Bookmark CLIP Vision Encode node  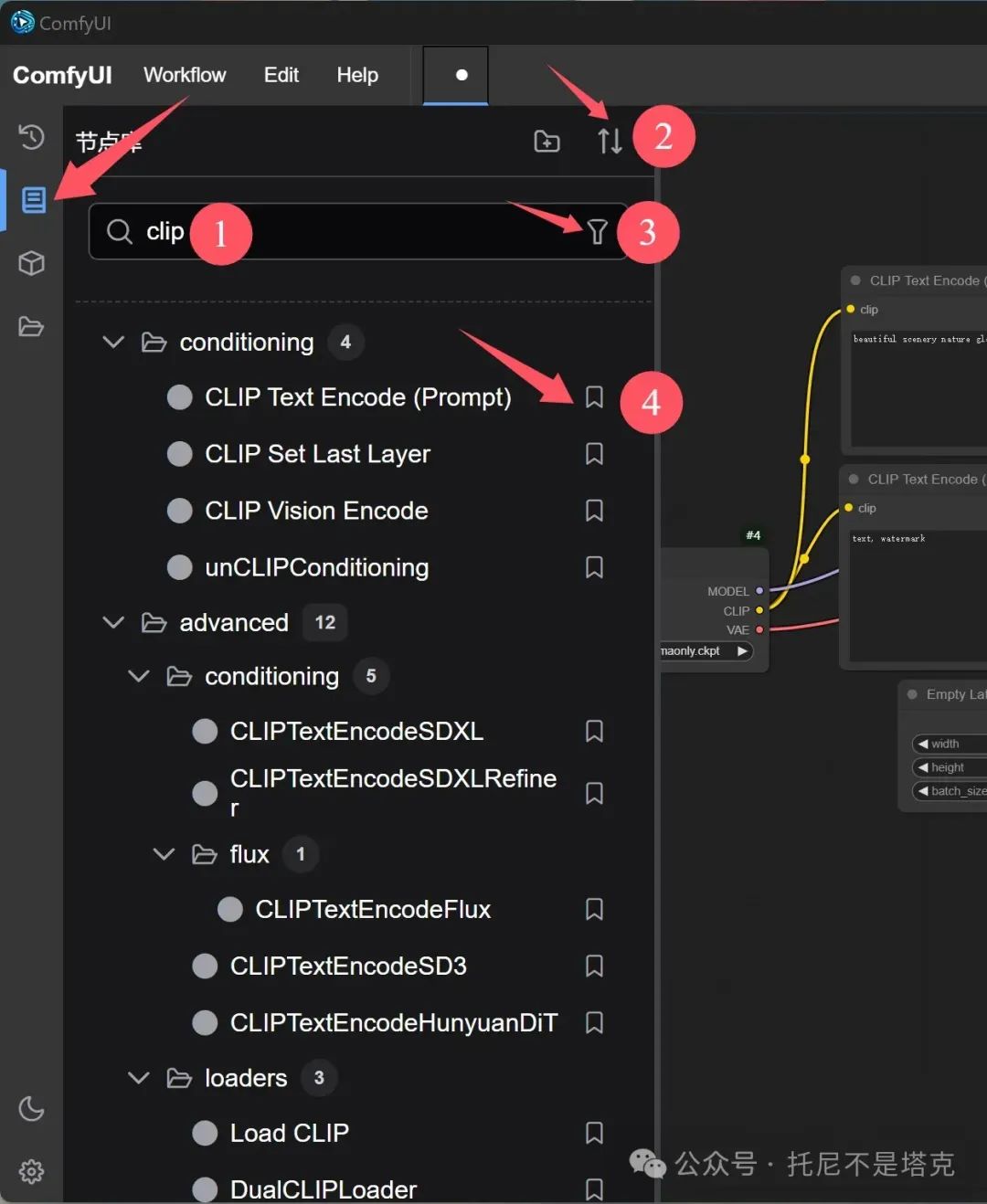pyautogui.click(x=594, y=511)
